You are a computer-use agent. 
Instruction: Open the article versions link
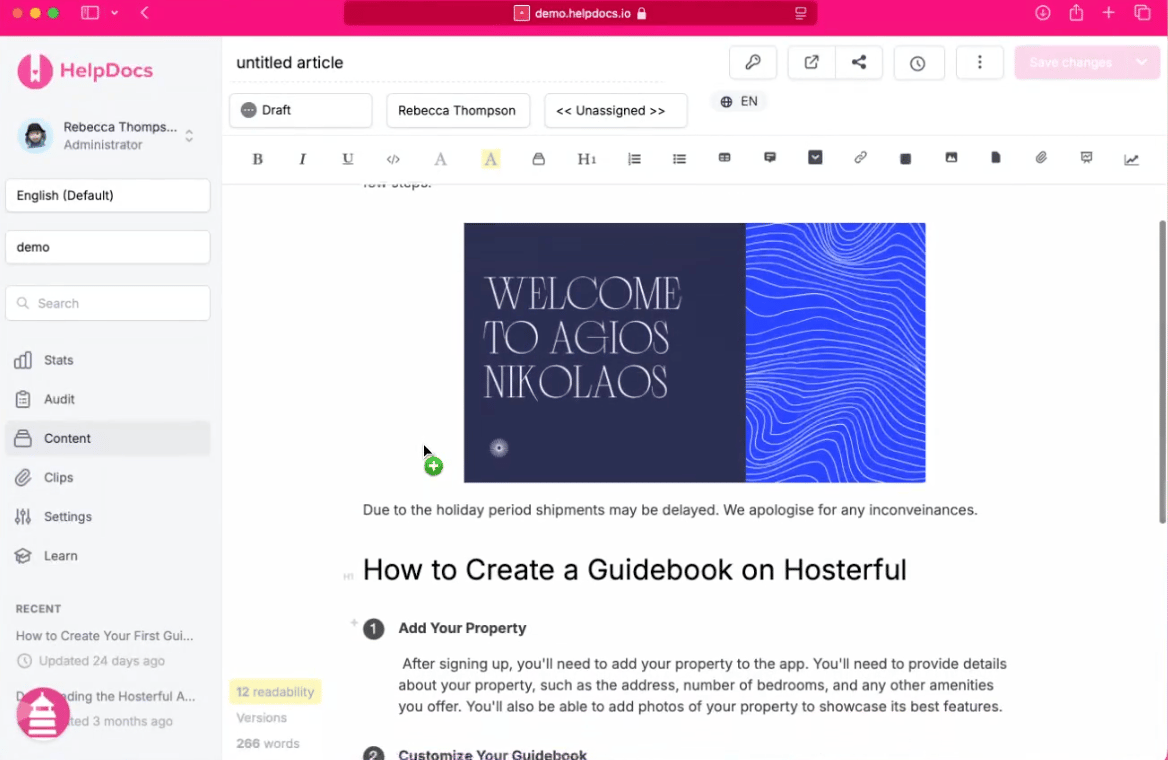(261, 717)
